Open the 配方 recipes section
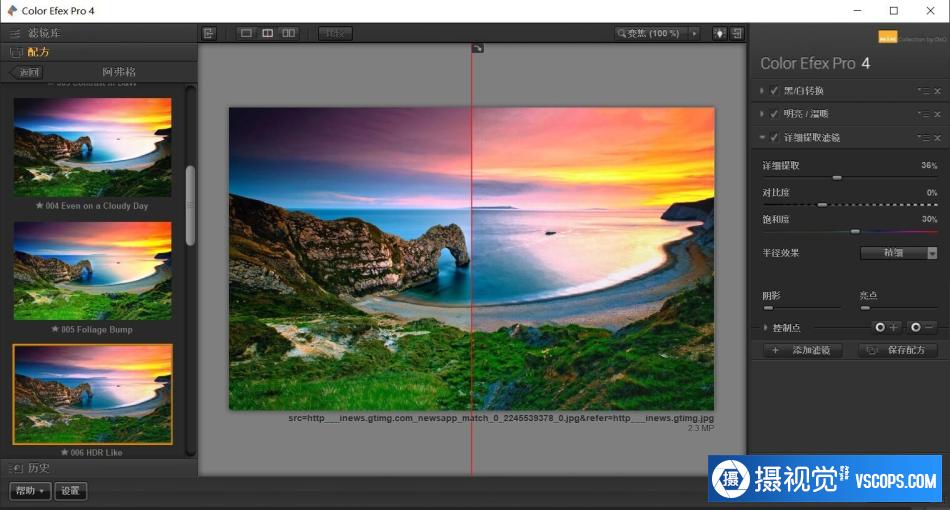This screenshot has height=510, width=950. tap(99, 52)
